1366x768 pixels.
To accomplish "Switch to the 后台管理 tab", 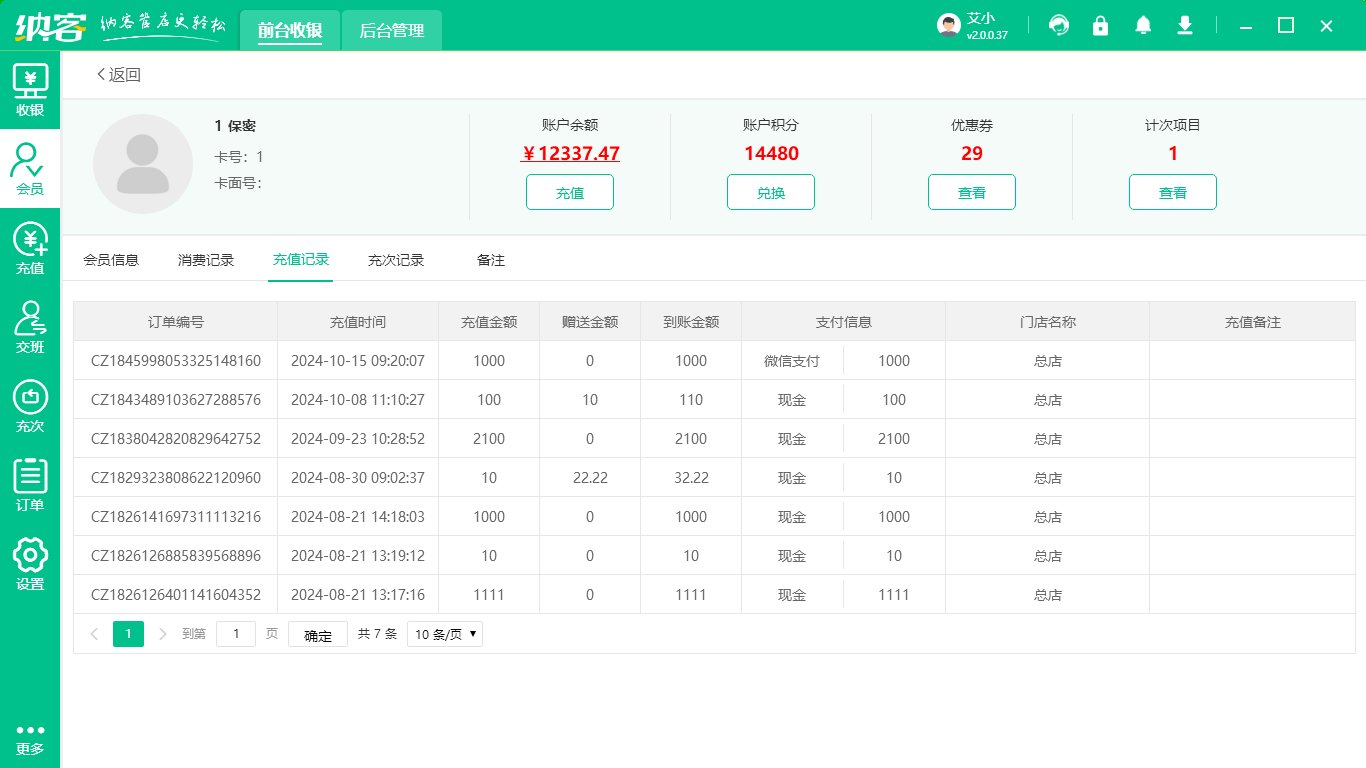I will (x=392, y=31).
